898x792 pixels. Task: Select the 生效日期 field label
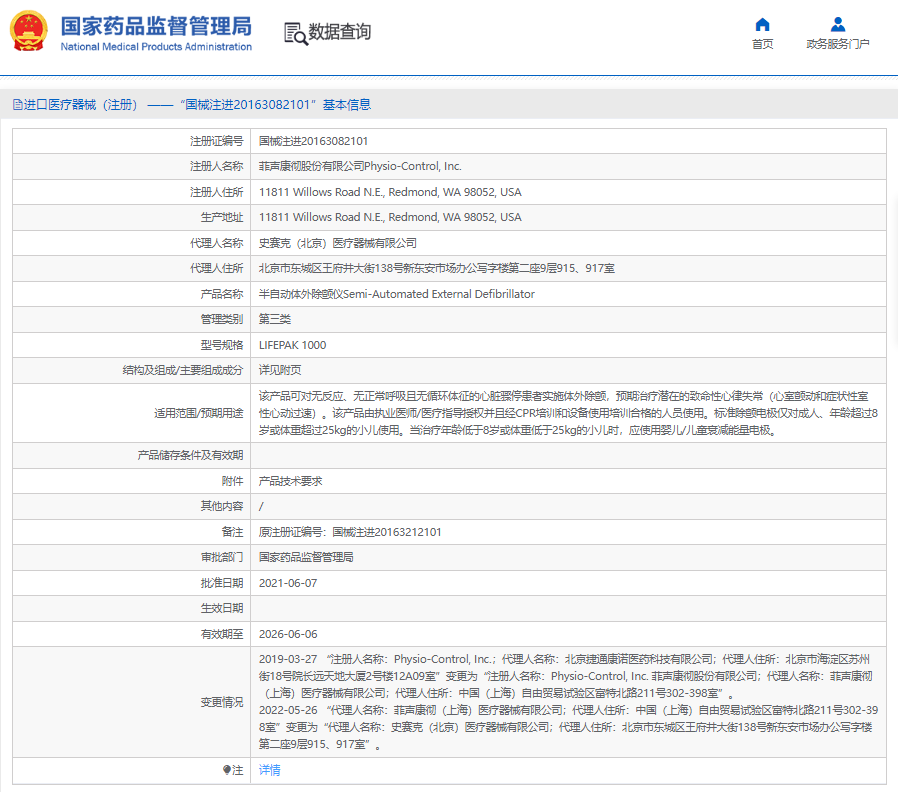coord(222,608)
